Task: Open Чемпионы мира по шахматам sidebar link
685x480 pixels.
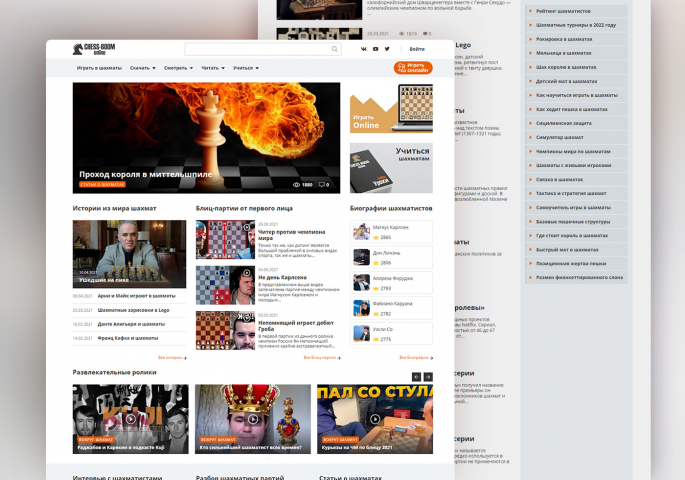Action: (577, 152)
